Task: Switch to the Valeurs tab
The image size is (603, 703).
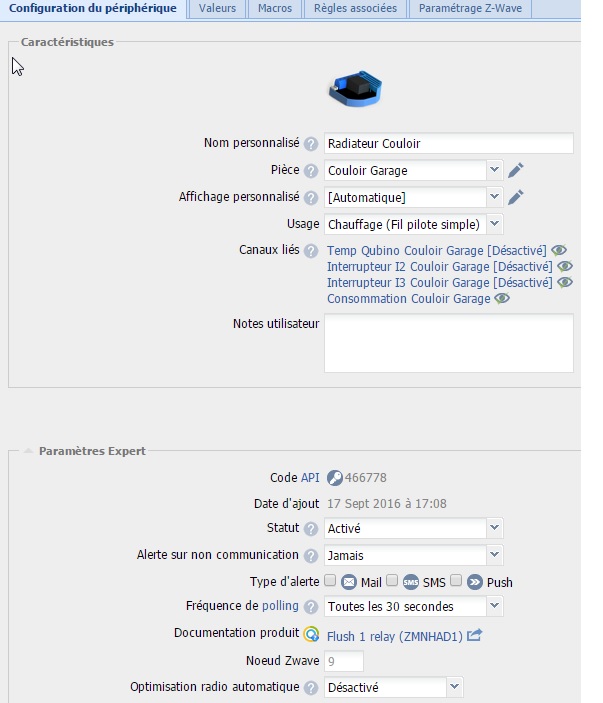Action: pyautogui.click(x=217, y=8)
